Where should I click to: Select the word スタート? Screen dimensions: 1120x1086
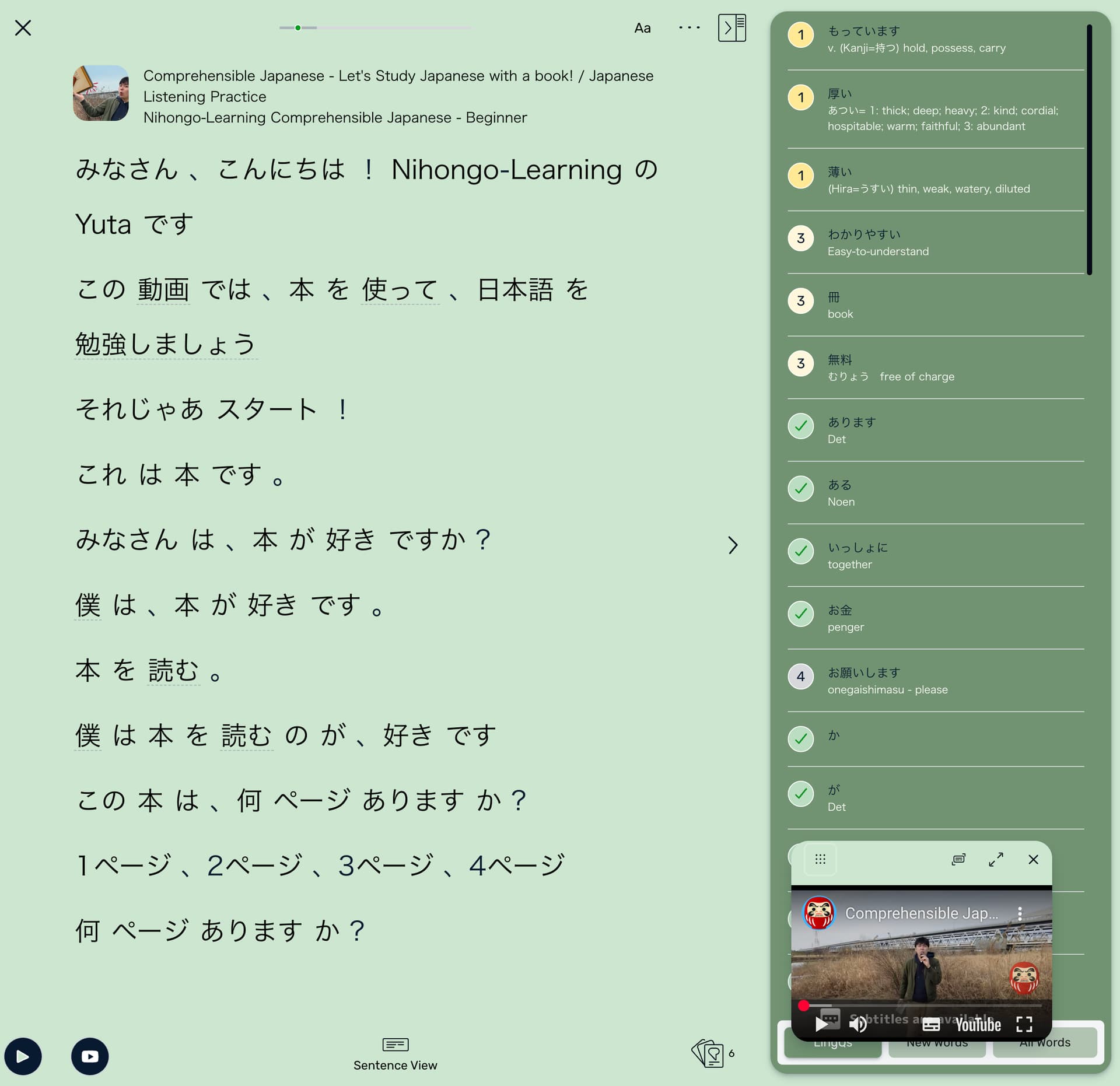pos(267,409)
